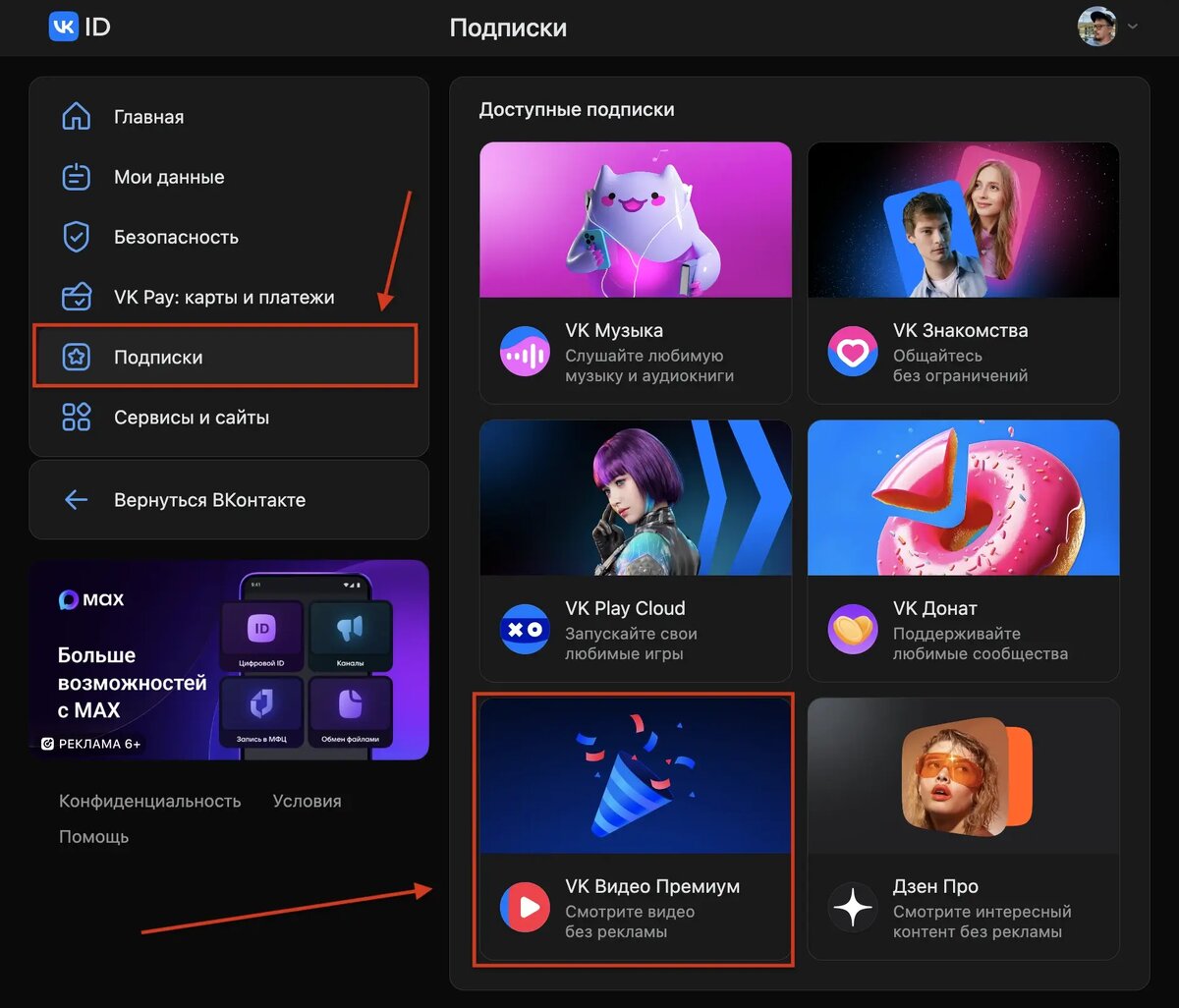
Task: Open VK Pay: карты и платежи
Action: (228, 297)
